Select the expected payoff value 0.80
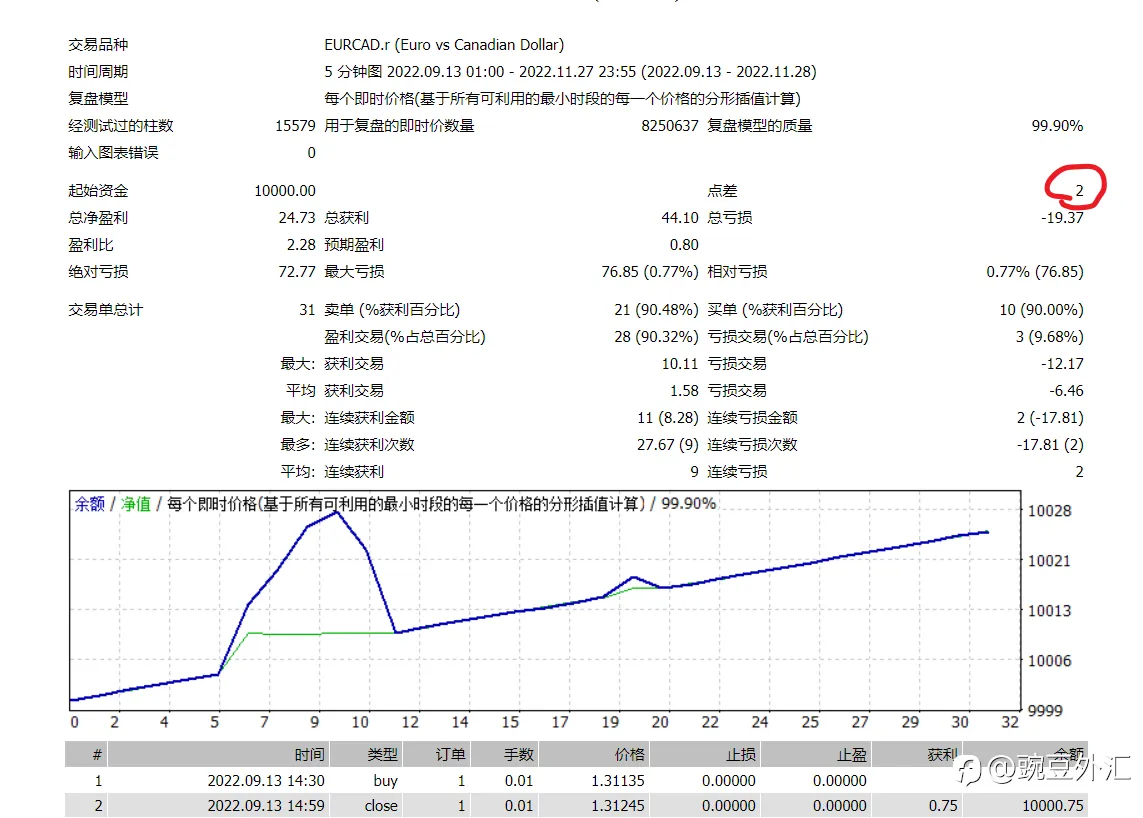The image size is (1143, 818). coord(684,244)
